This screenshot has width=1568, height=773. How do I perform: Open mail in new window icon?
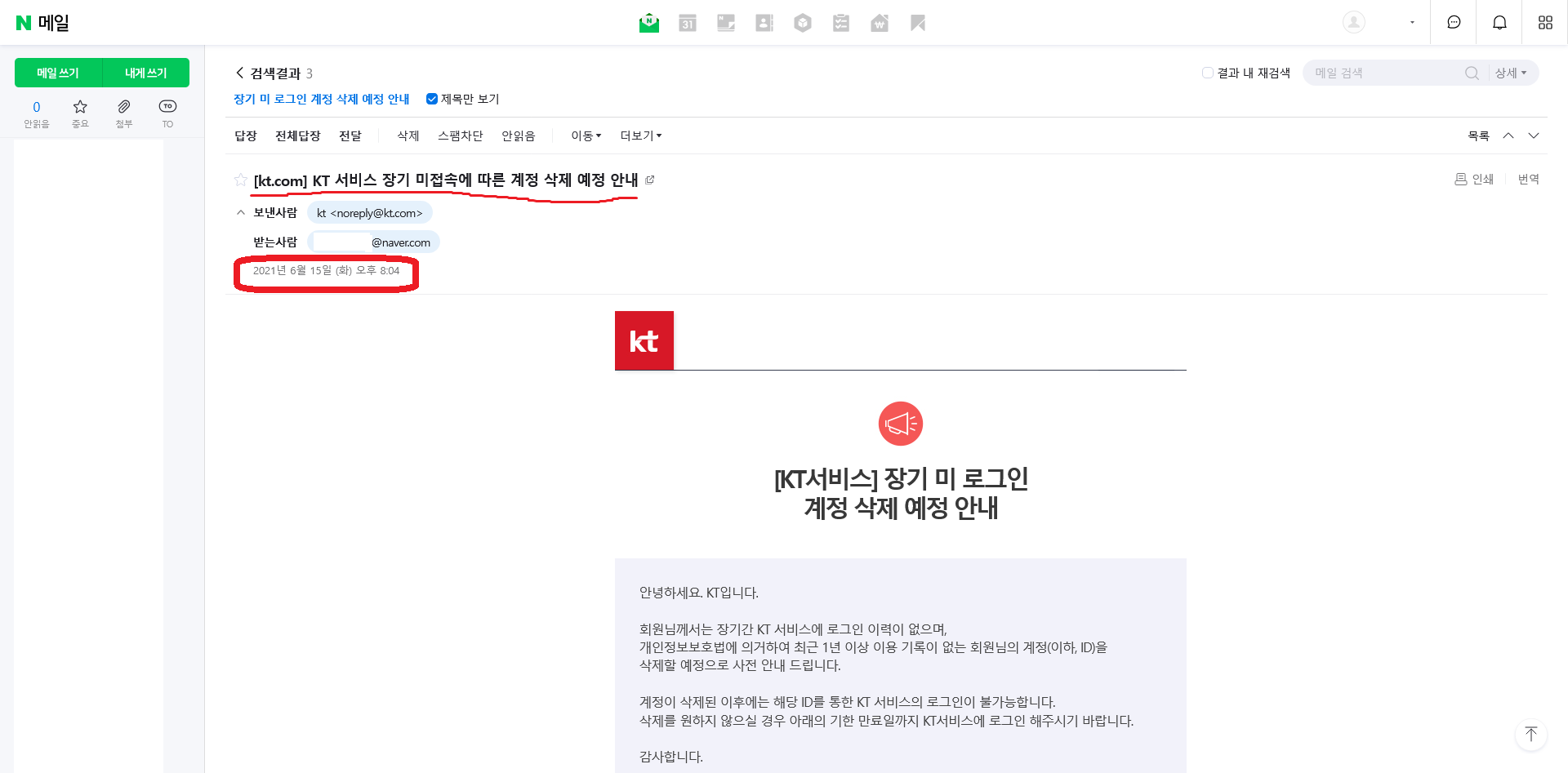pyautogui.click(x=650, y=180)
